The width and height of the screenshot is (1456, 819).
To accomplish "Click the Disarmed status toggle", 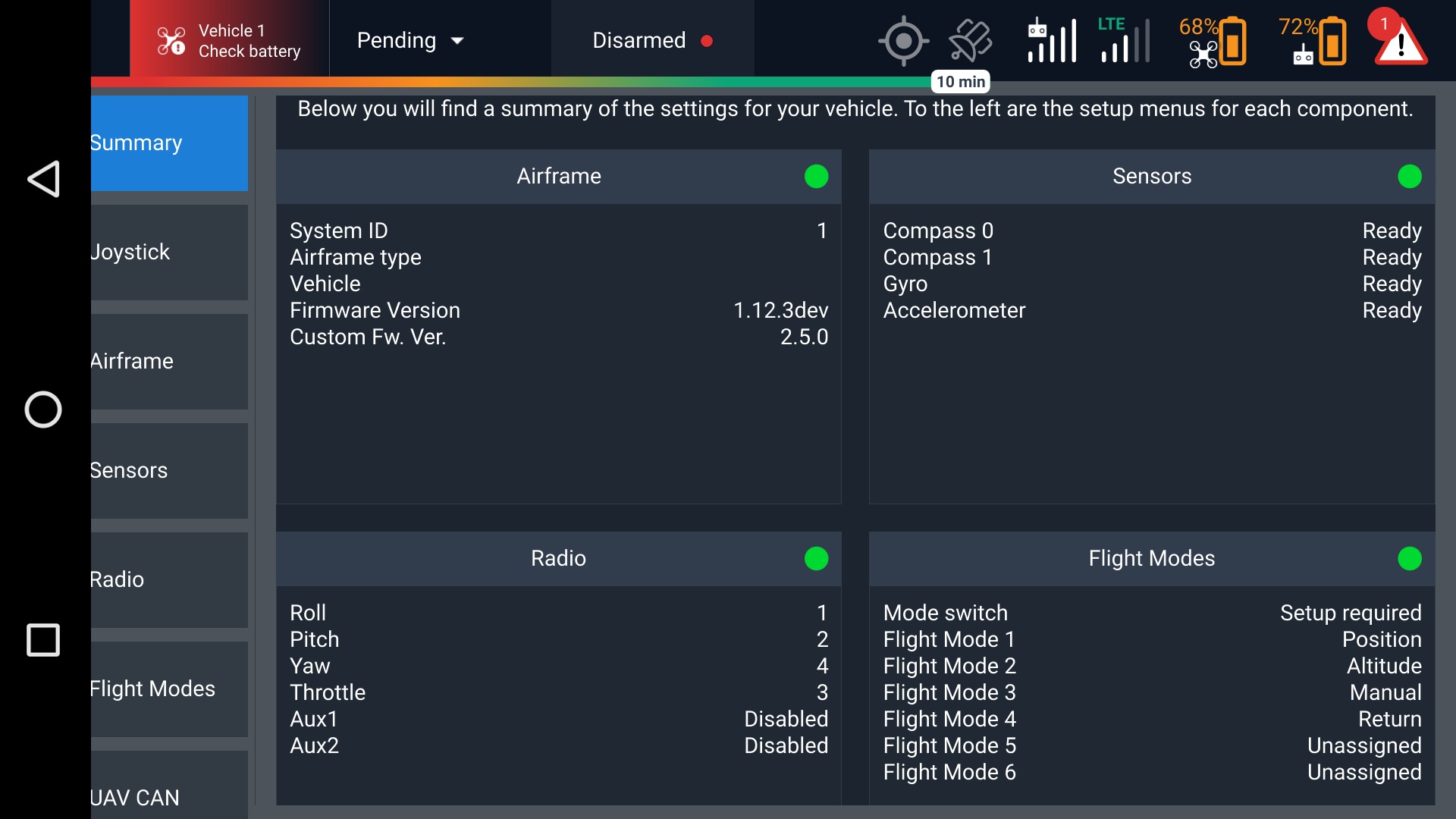I will 652,41.
